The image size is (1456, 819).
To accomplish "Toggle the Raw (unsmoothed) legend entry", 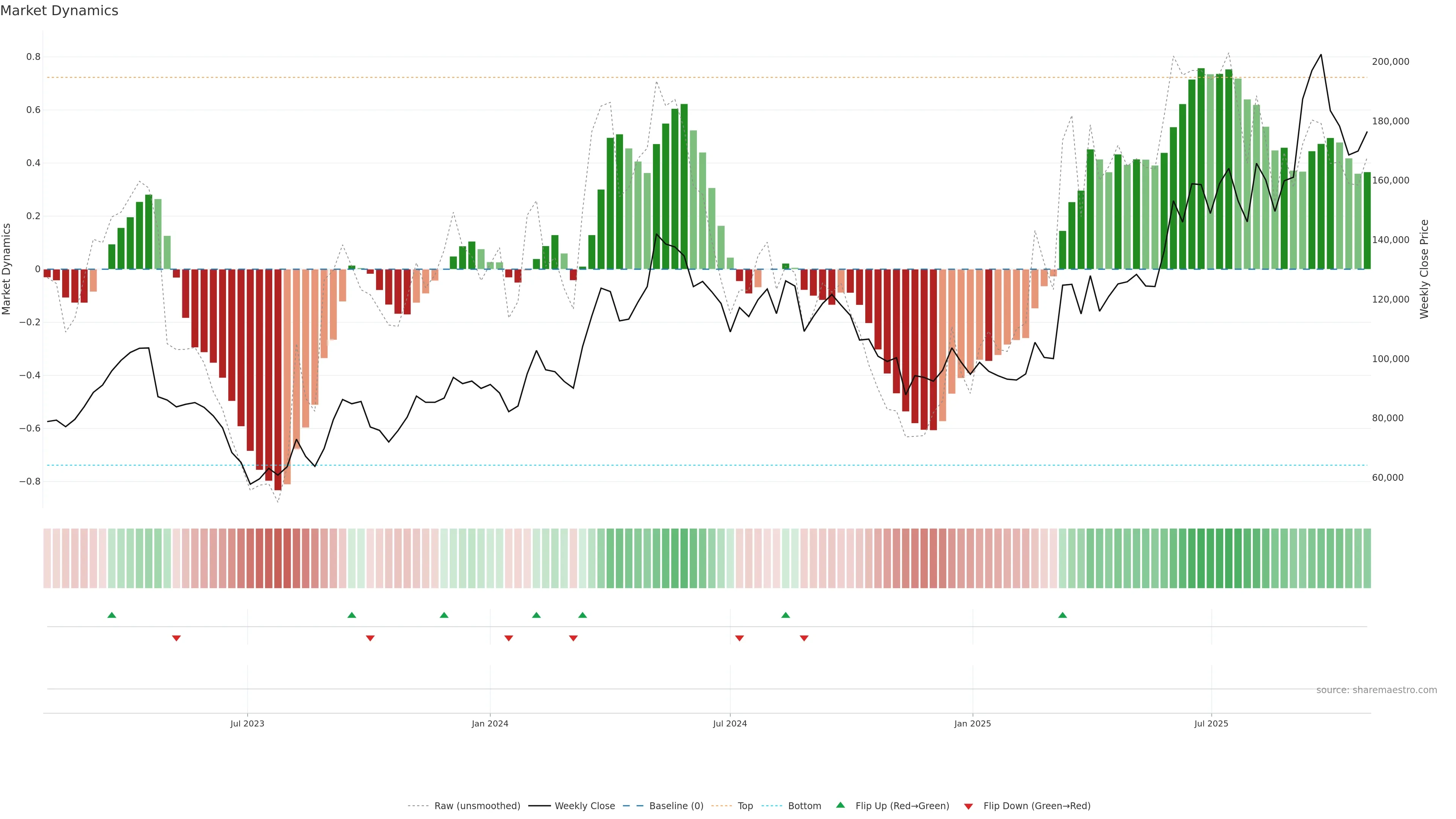I will click(x=477, y=806).
